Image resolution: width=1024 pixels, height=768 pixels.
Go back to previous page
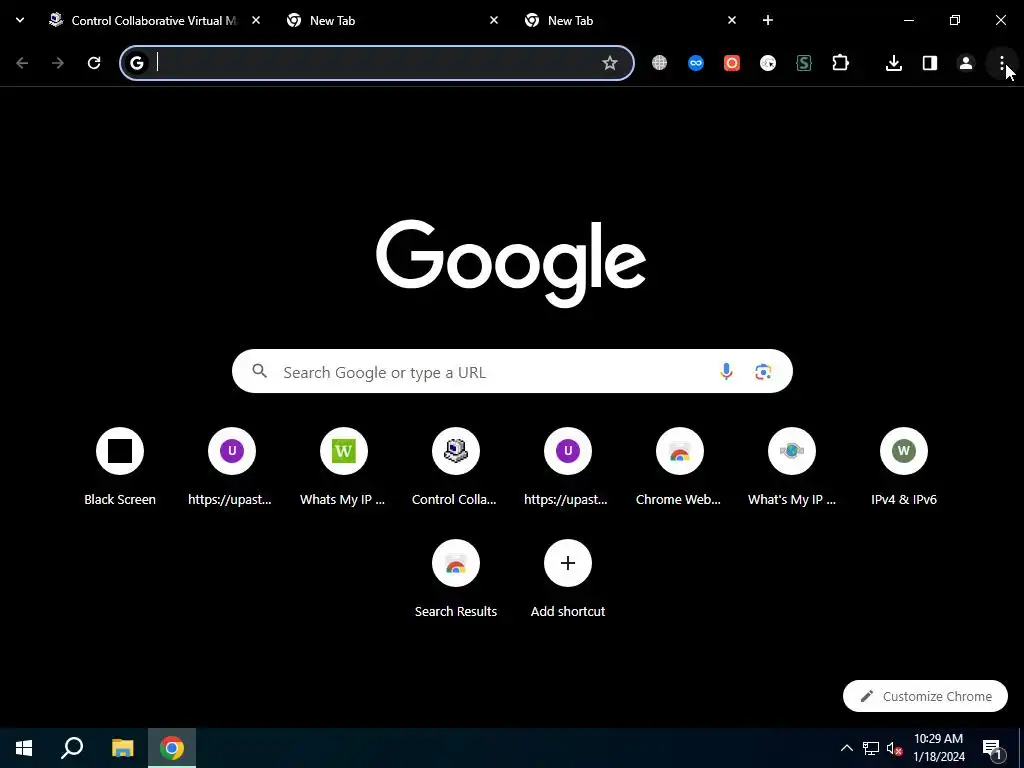[22, 63]
